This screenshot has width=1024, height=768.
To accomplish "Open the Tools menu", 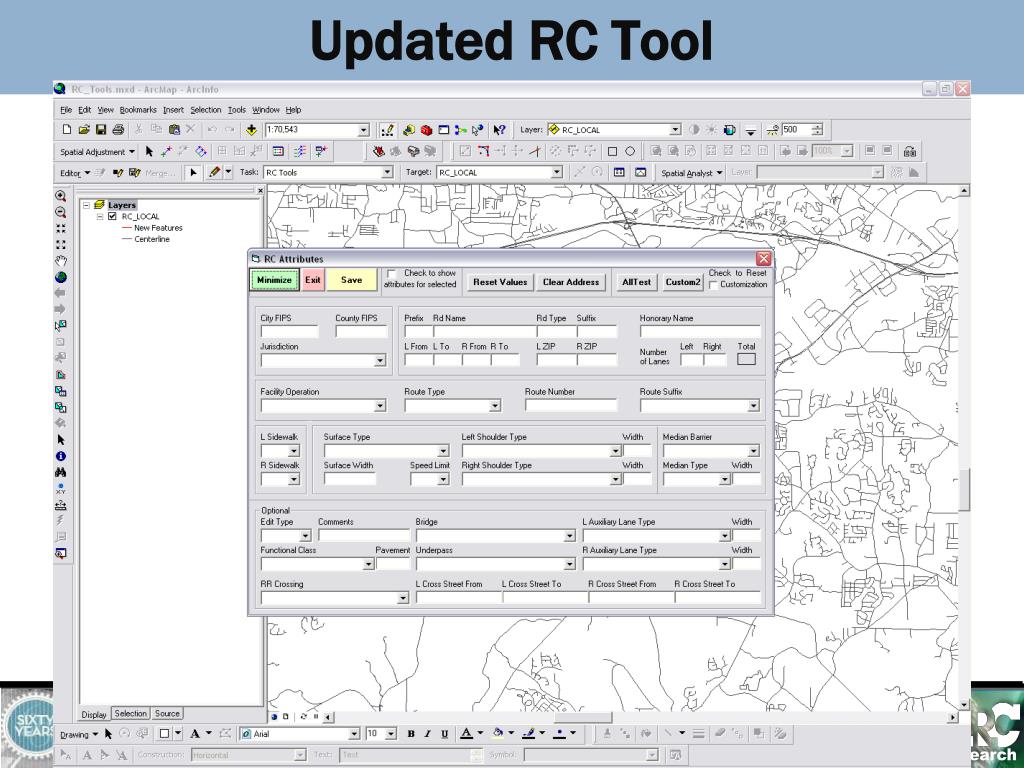I will [x=236, y=110].
